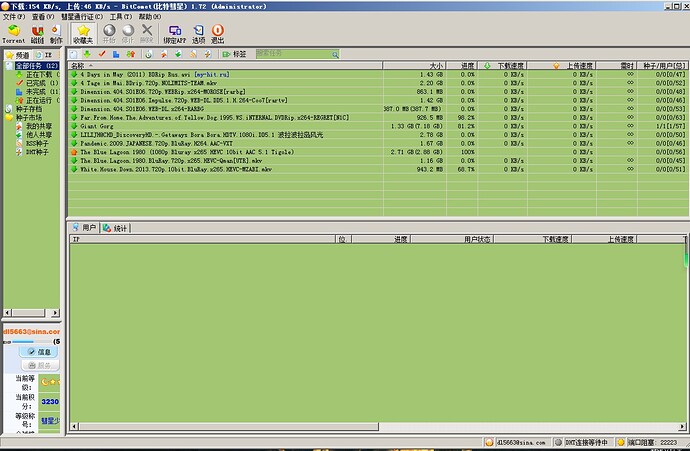Image resolution: width=690 pixels, height=451 pixels.
Task: Sort tasks by the 上传速度 column header
Action: coord(561,66)
